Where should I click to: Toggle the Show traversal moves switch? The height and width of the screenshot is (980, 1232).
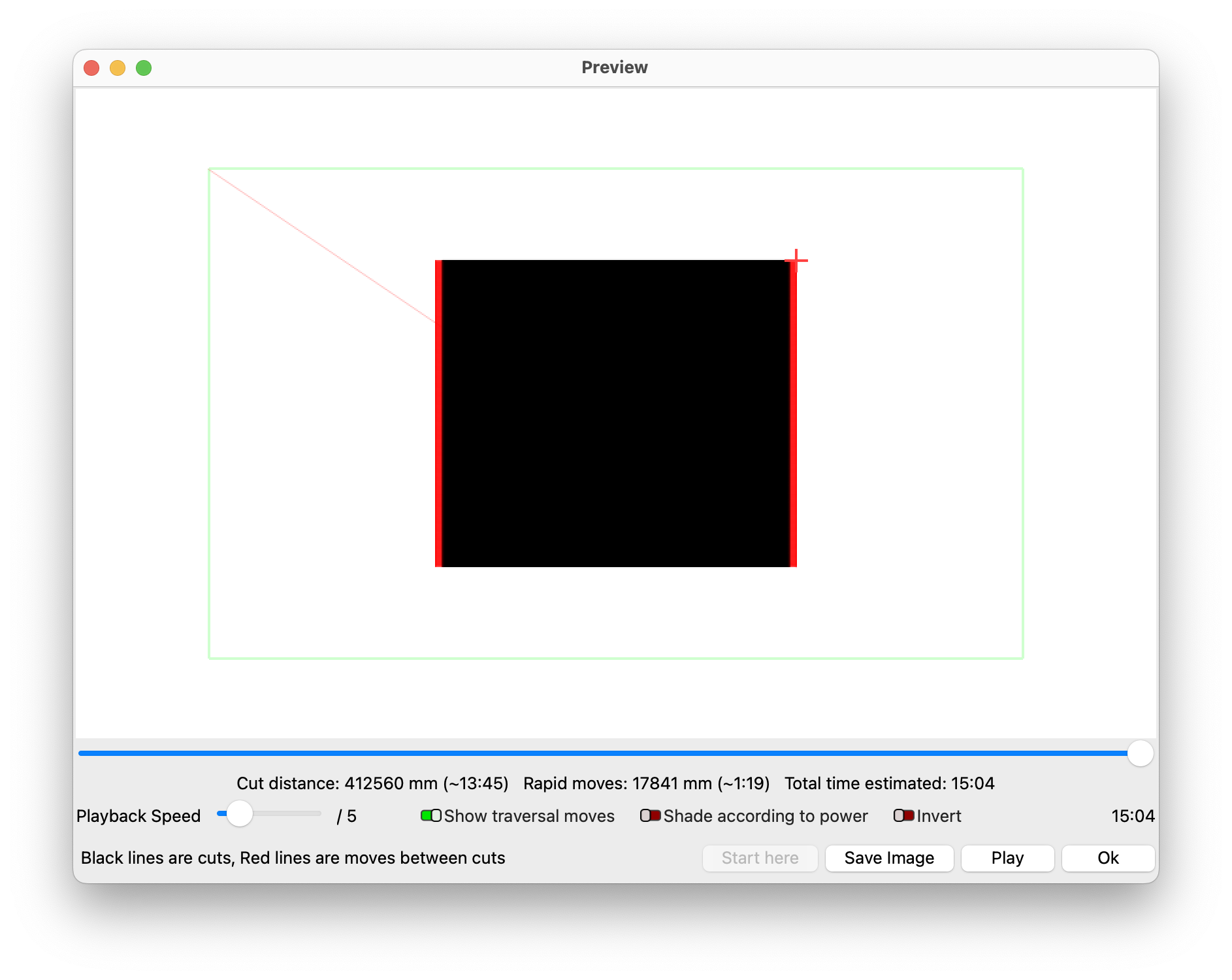(431, 815)
